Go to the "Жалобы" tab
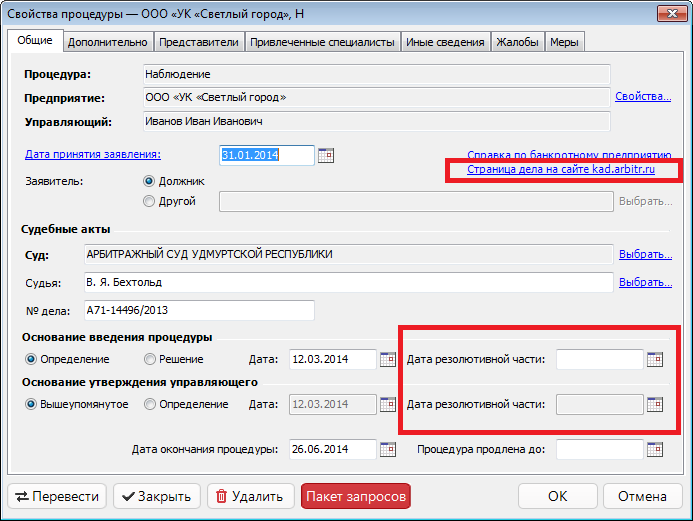Image resolution: width=693 pixels, height=521 pixels. (518, 42)
